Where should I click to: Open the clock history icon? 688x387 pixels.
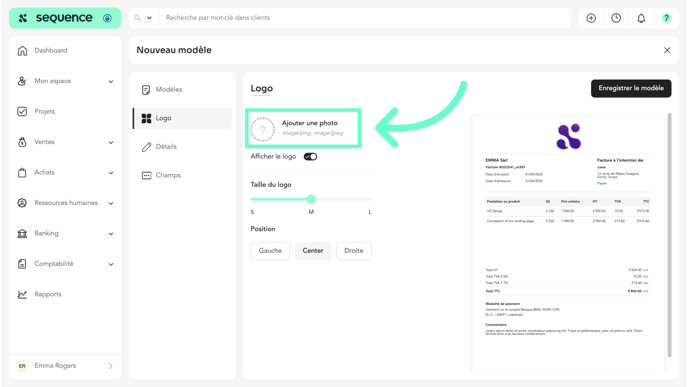coord(616,18)
